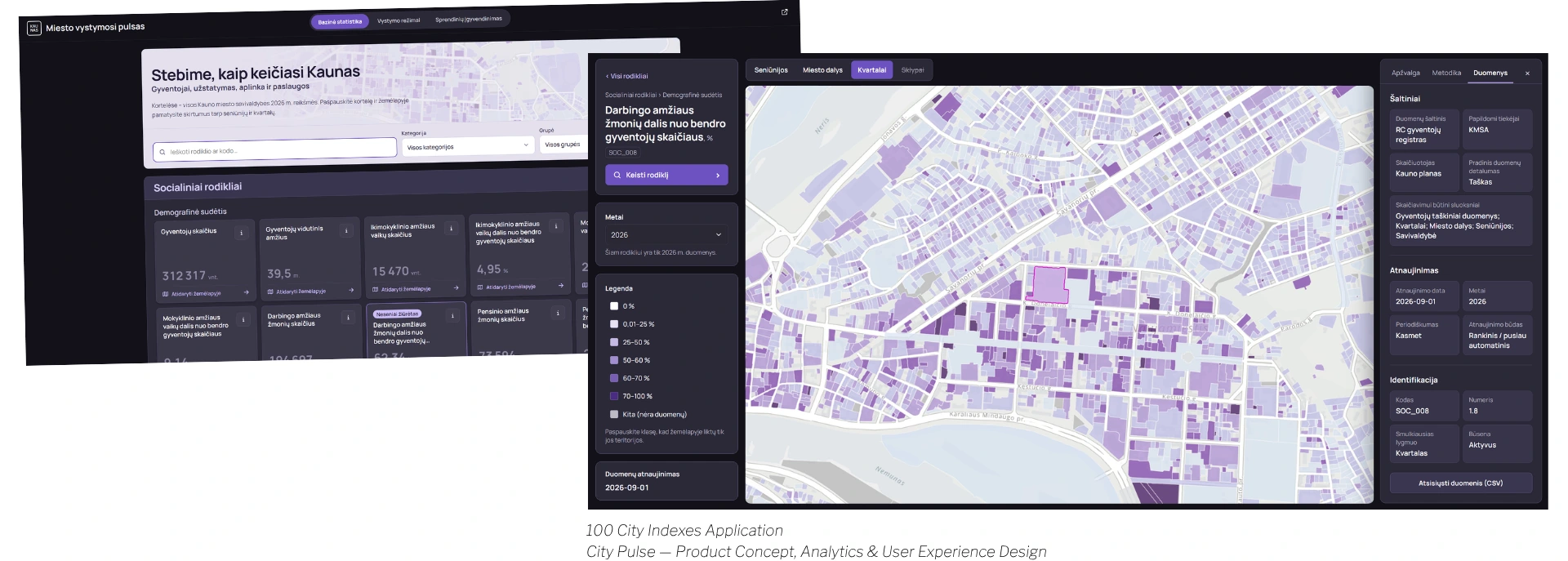Click the RC gyventojų registras source cell
Image resolution: width=1568 pixels, height=561 pixels.
1424,129
